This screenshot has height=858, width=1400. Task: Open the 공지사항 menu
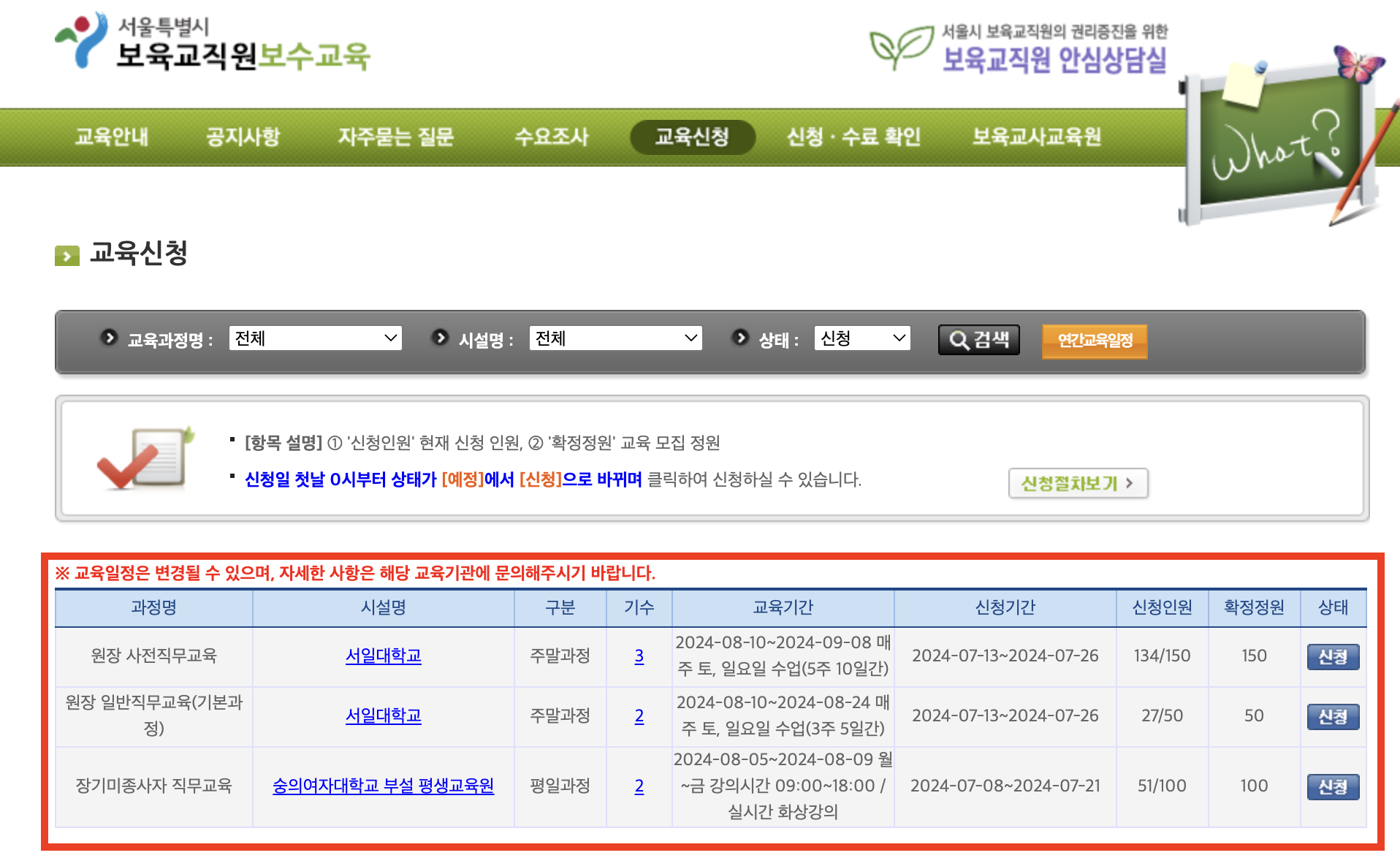(245, 137)
